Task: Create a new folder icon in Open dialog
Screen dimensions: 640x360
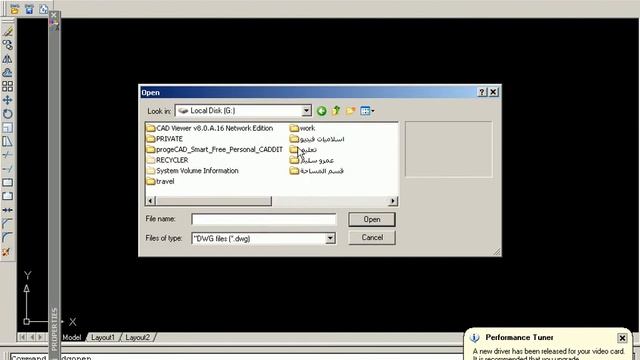Action: point(350,111)
